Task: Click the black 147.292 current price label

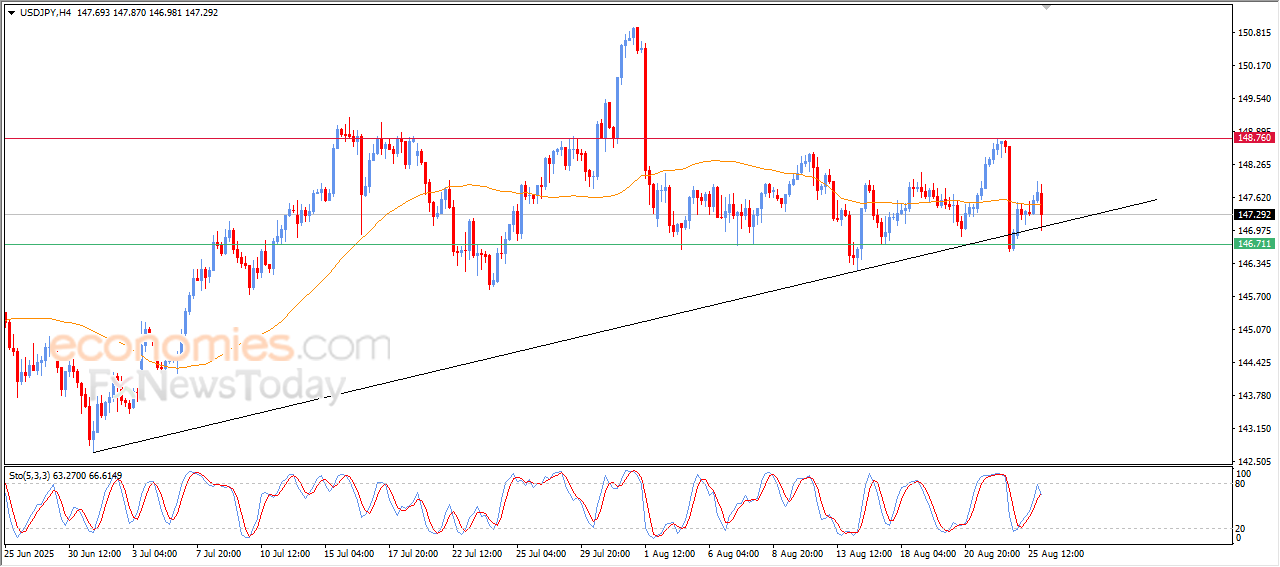Action: coord(1254,215)
